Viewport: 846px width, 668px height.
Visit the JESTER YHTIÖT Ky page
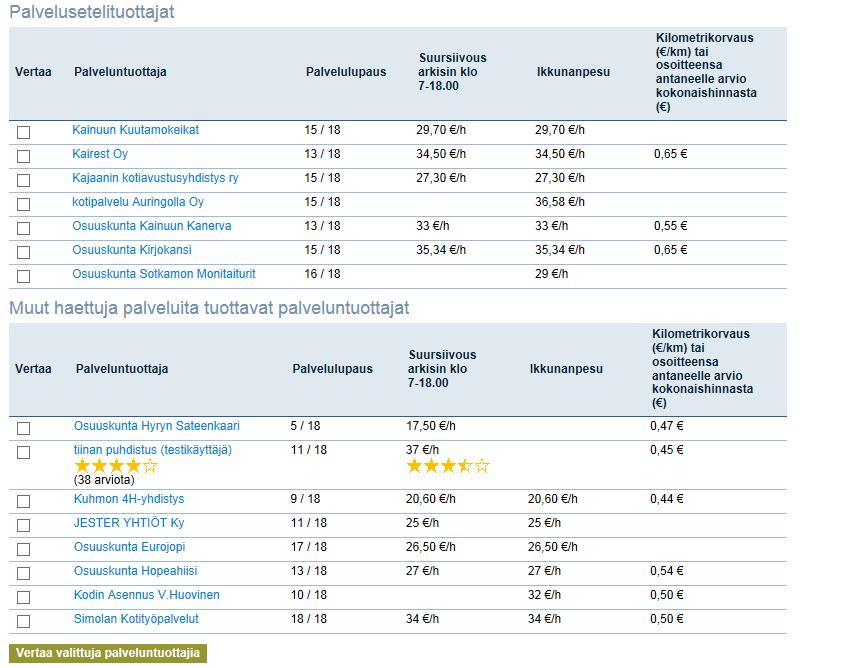pos(129,523)
